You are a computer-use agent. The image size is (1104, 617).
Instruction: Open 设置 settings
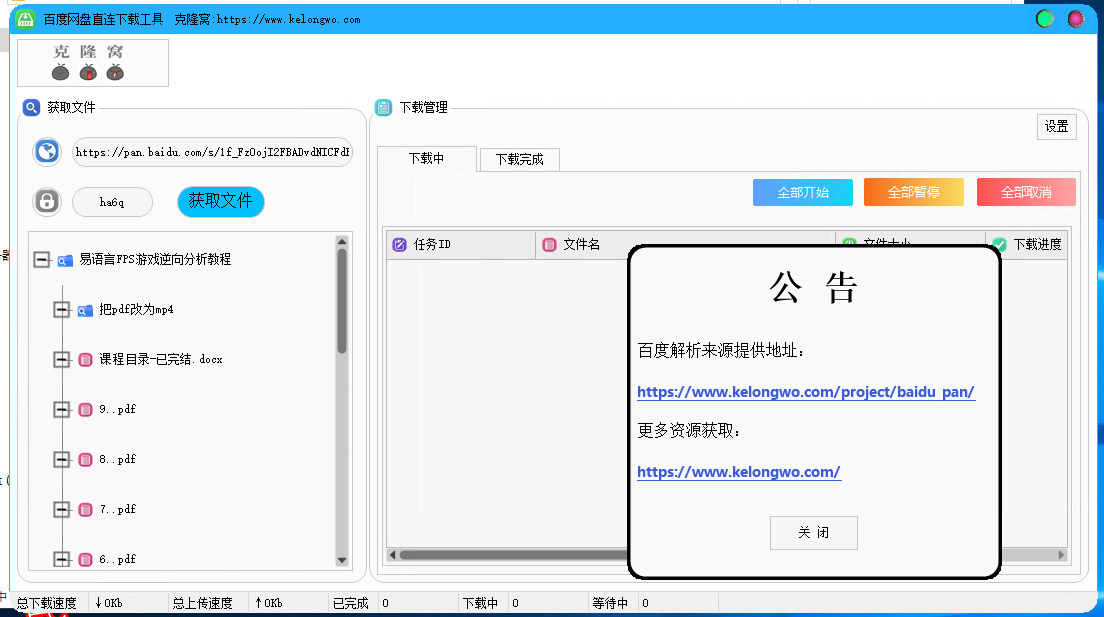[1057, 127]
